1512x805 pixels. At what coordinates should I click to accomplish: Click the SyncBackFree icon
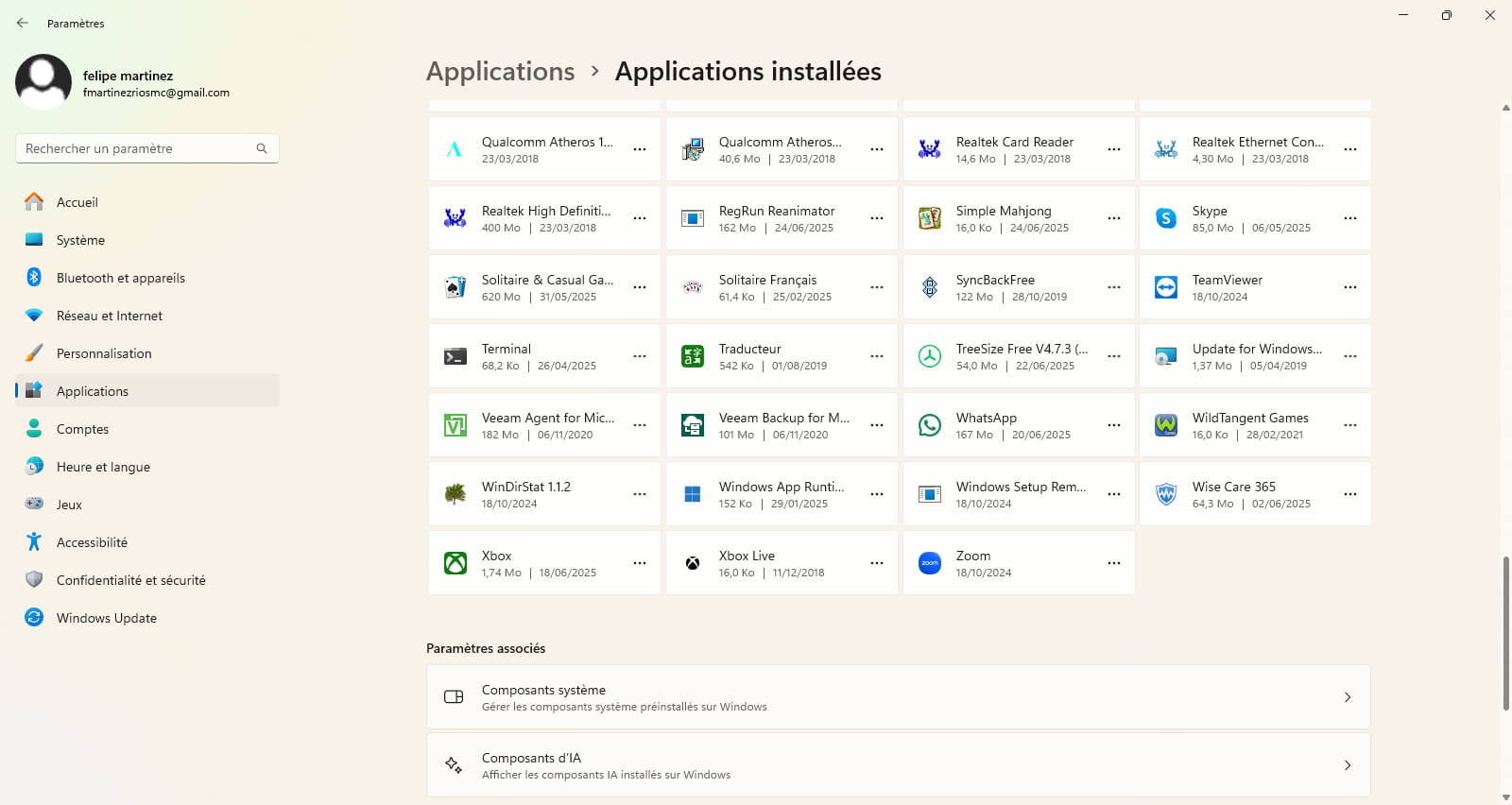tap(930, 287)
